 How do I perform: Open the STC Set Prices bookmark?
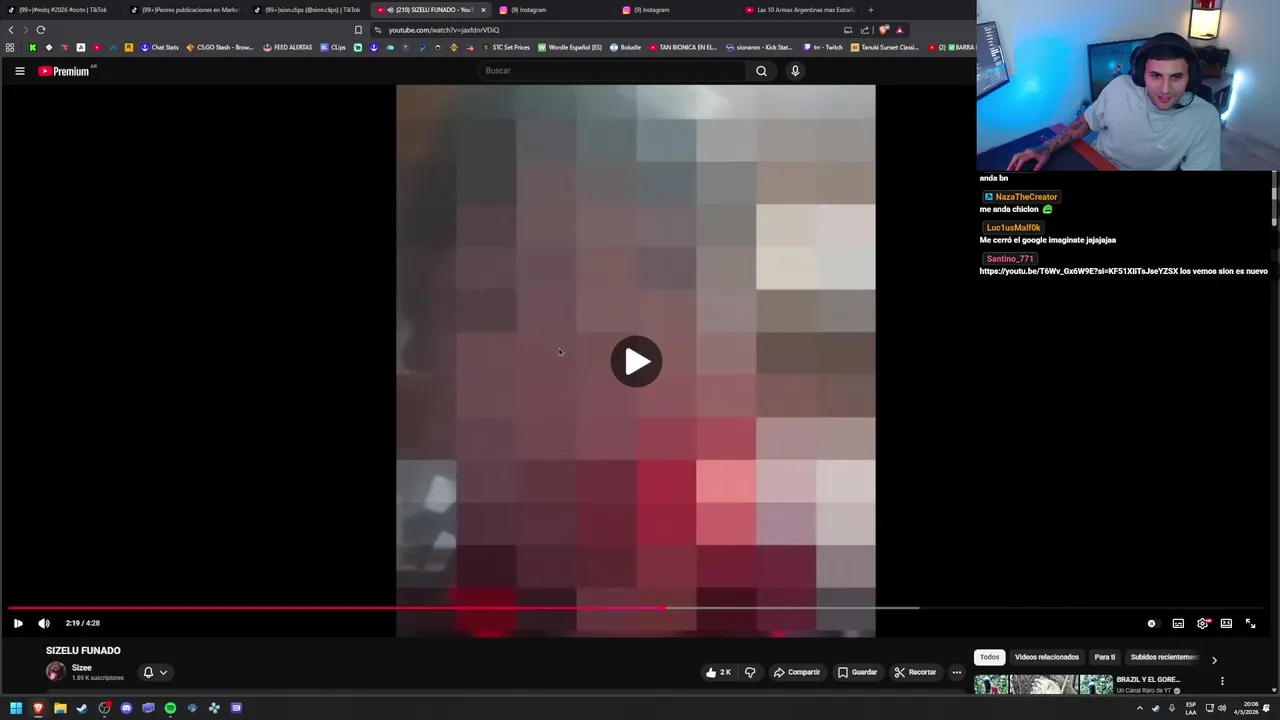[x=506, y=47]
